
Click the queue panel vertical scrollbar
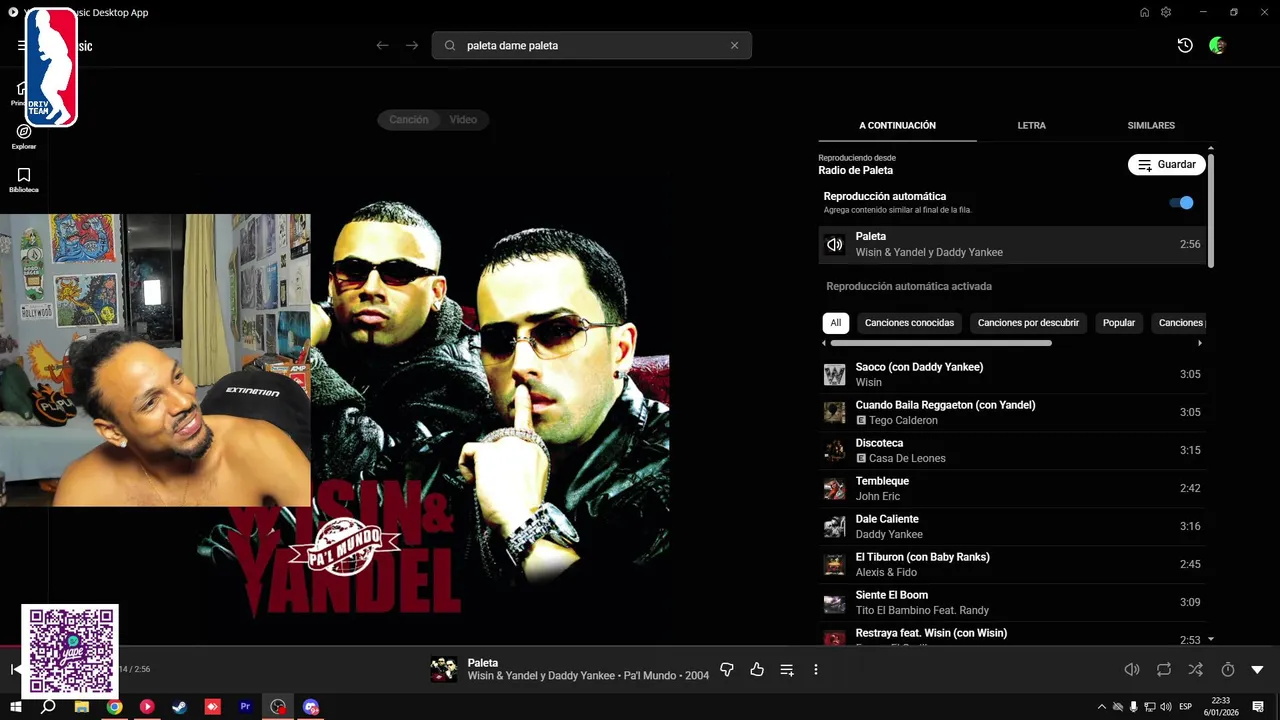pyautogui.click(x=1211, y=210)
